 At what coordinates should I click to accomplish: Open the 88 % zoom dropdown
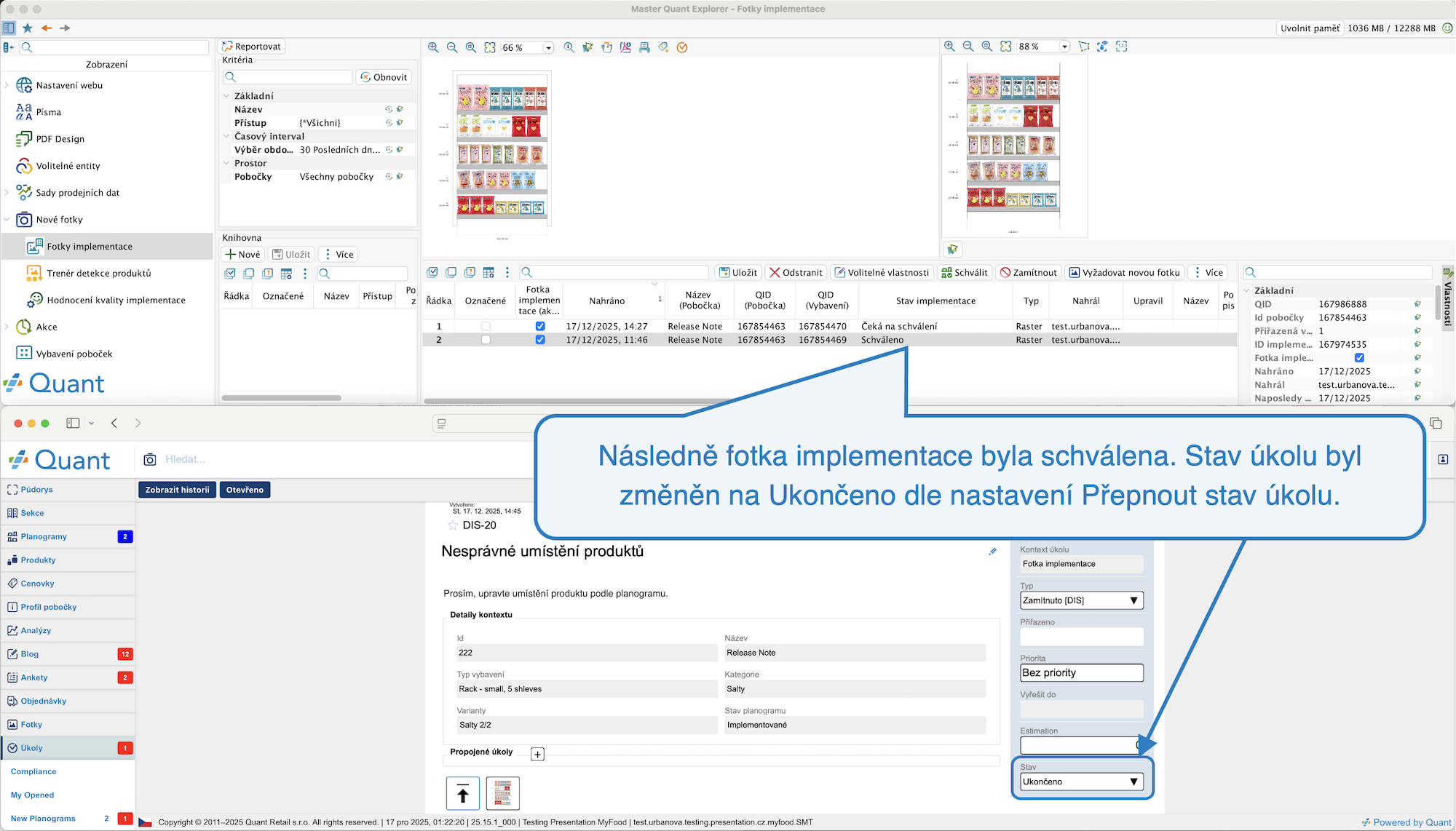coord(1064,47)
